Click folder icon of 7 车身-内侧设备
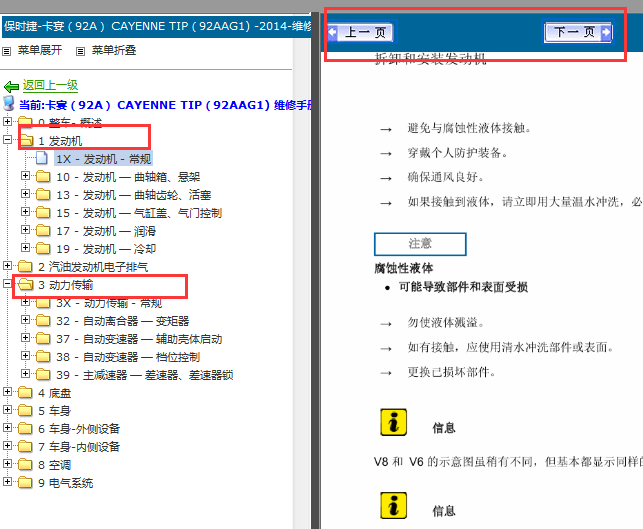Viewport: 643px width, 529px height. [x=25, y=447]
